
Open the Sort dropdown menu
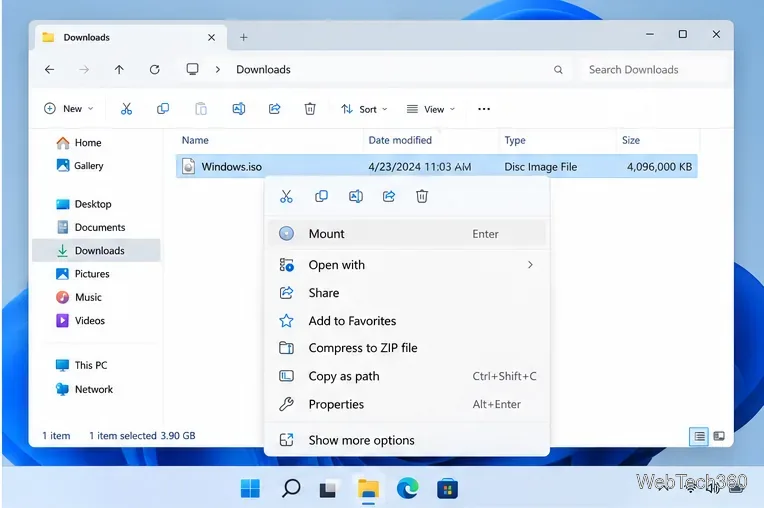coord(364,109)
